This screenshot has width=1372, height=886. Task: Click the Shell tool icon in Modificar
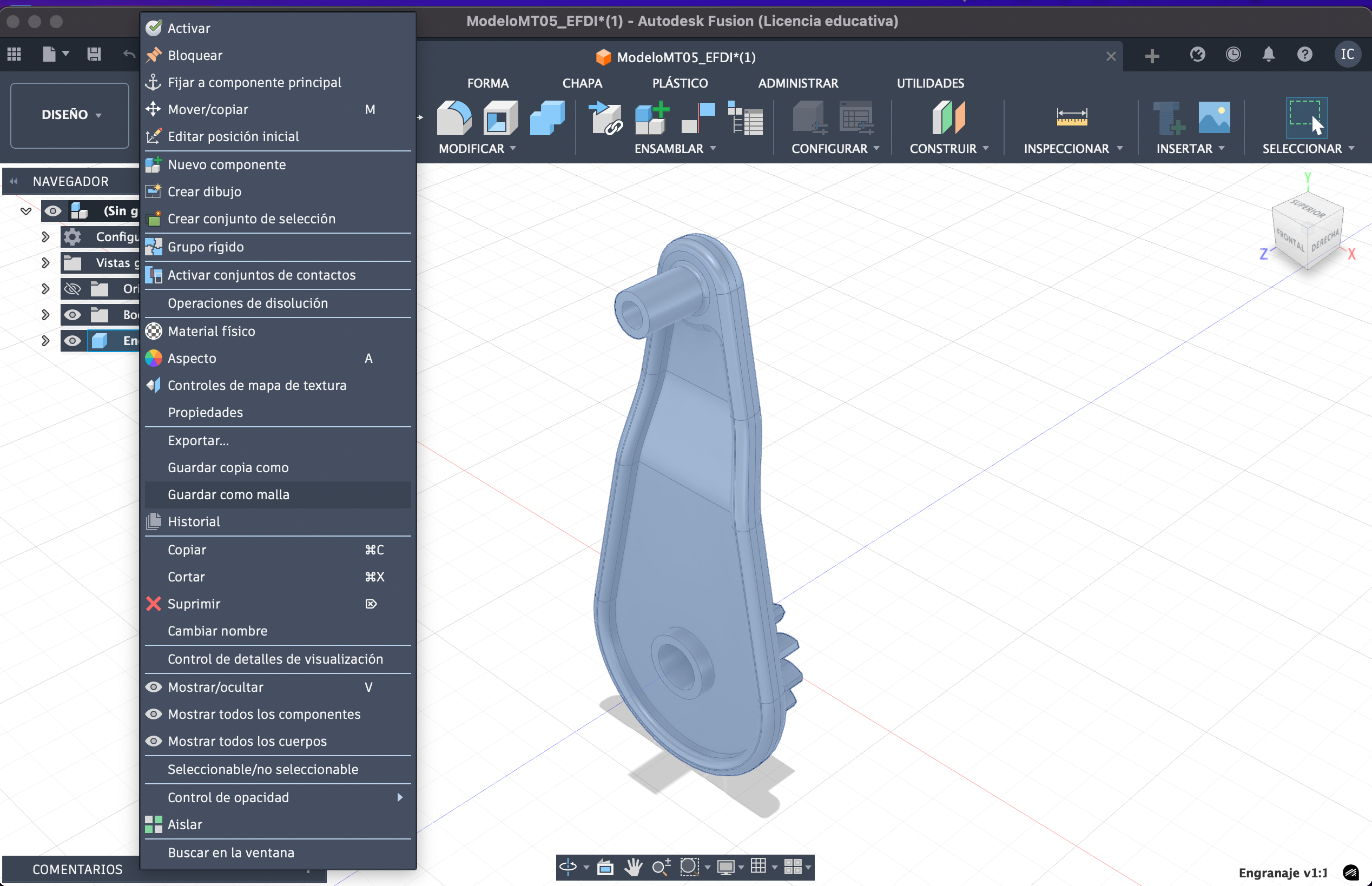(499, 118)
